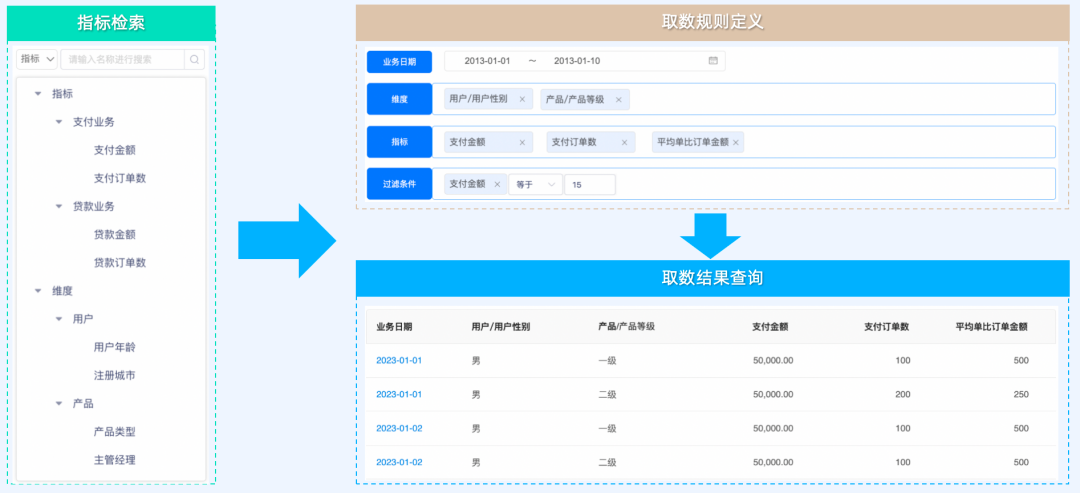Open the calendar icon in date range
The image size is (1080, 493).
(713, 61)
